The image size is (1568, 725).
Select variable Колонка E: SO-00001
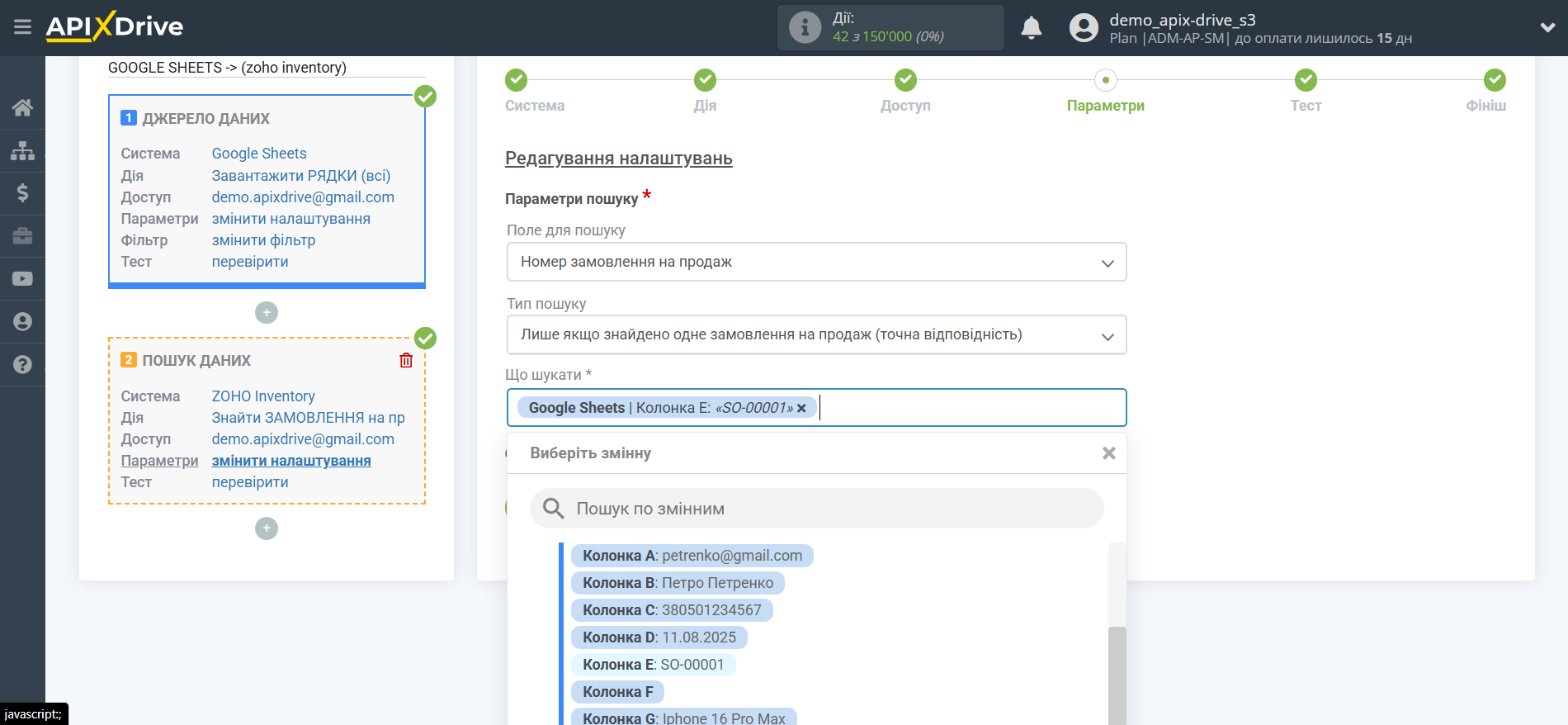pos(653,665)
